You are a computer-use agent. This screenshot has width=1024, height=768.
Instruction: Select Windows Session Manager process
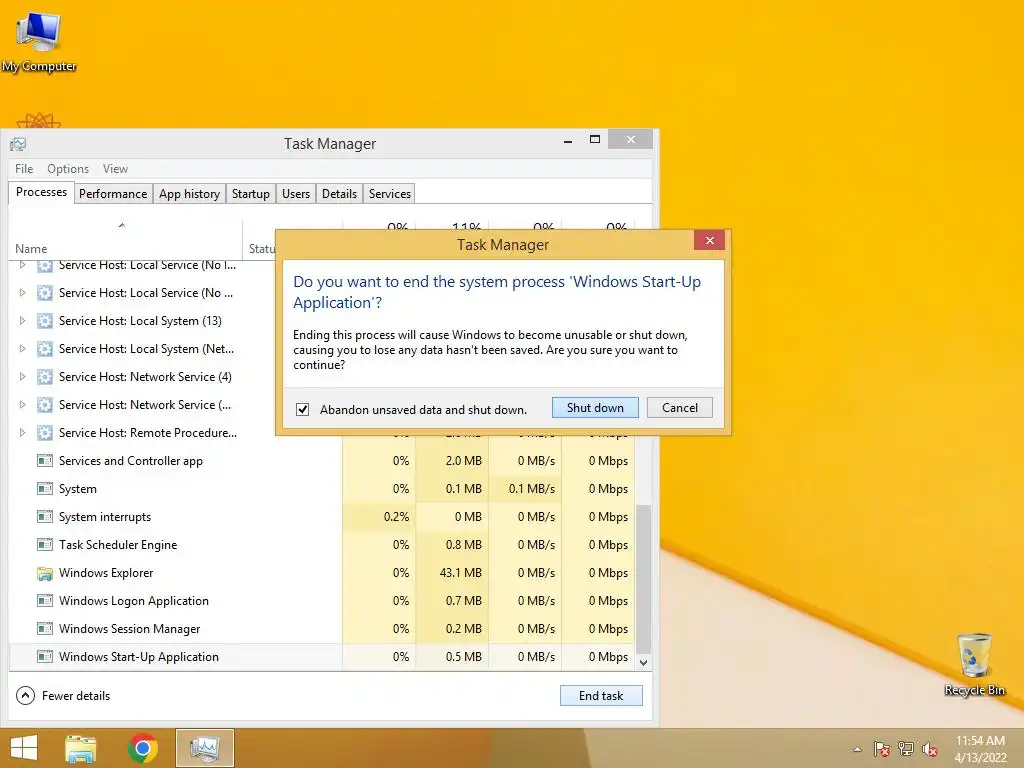[322, 629]
